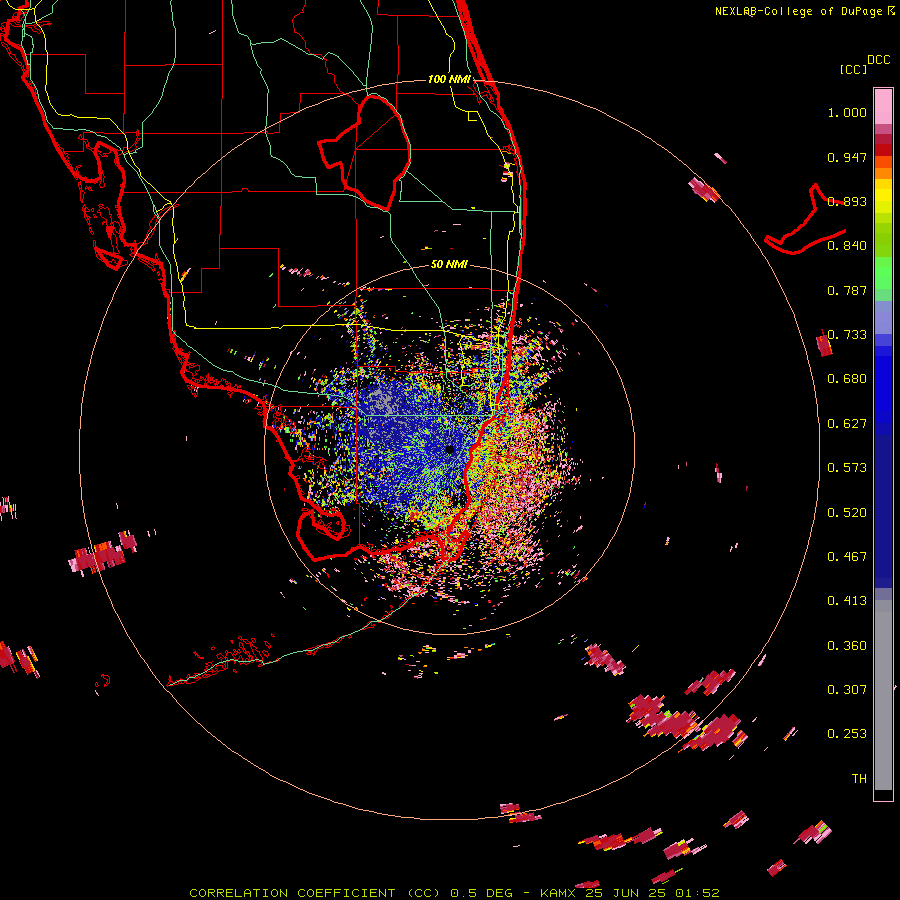Screen dimensions: 900x900
Task: Pick the gray swatch near 0.307
Action: coord(883,695)
